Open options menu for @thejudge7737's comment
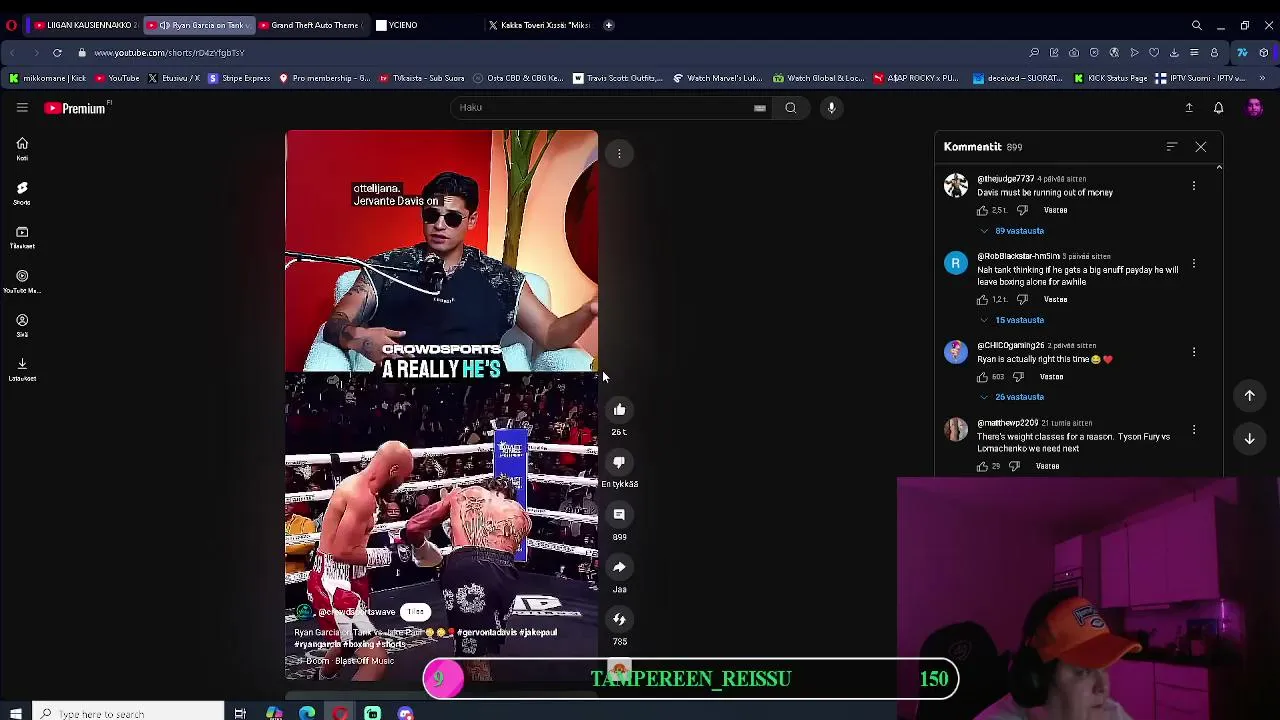 click(1194, 186)
